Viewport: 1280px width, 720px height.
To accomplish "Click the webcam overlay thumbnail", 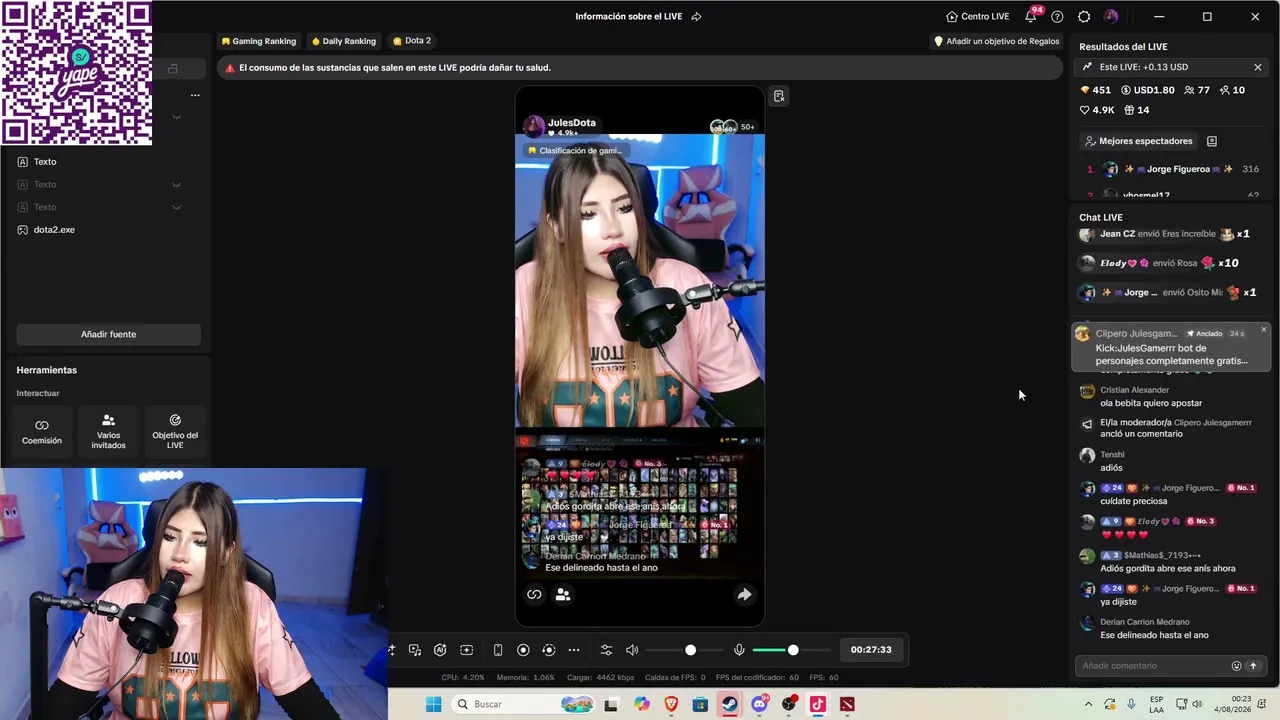I will click(193, 594).
